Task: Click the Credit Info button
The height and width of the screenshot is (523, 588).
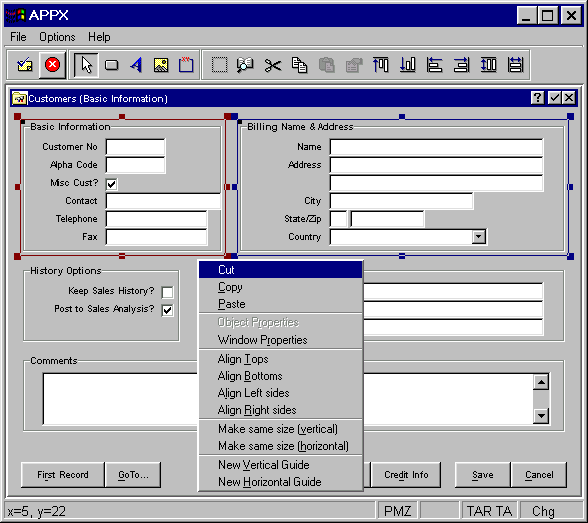Action: pyautogui.click(x=406, y=475)
